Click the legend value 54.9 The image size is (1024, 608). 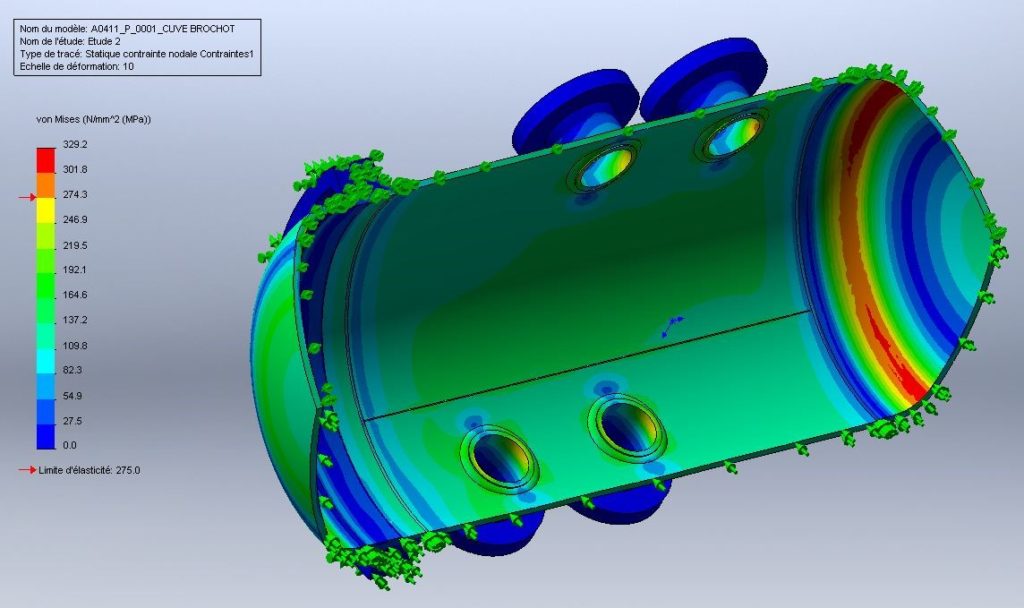coord(72,396)
